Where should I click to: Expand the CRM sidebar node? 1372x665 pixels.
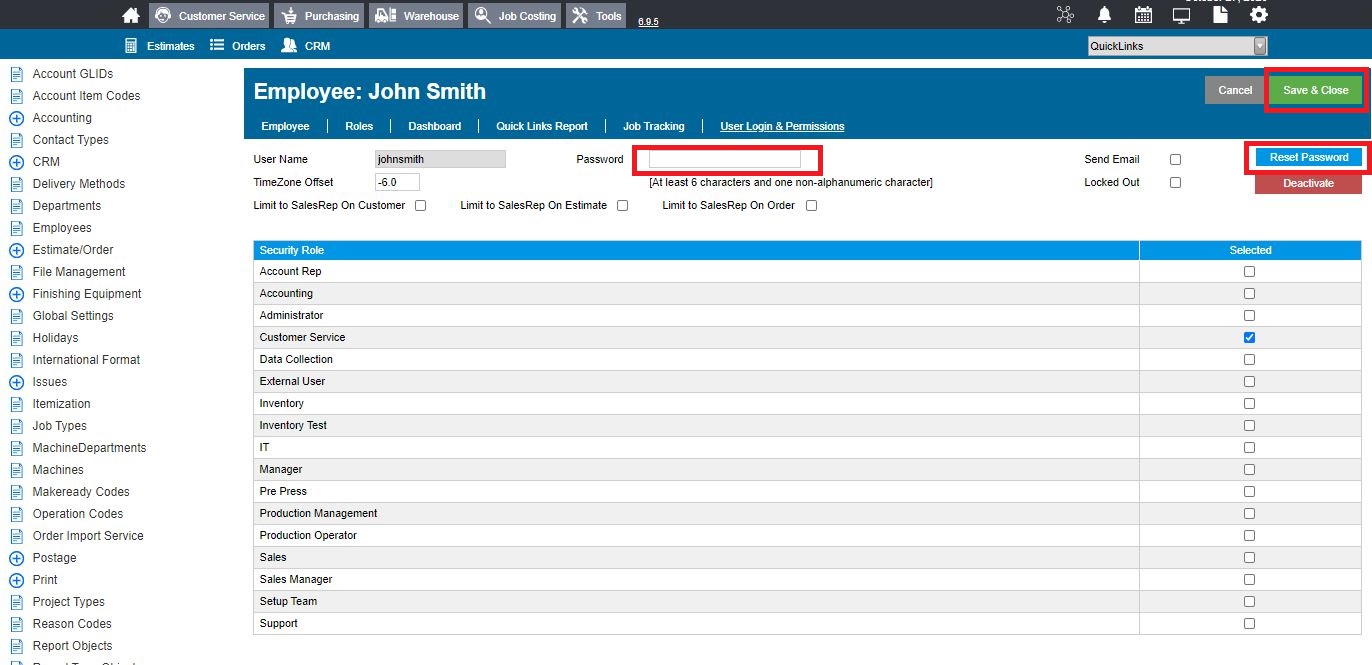click(16, 162)
